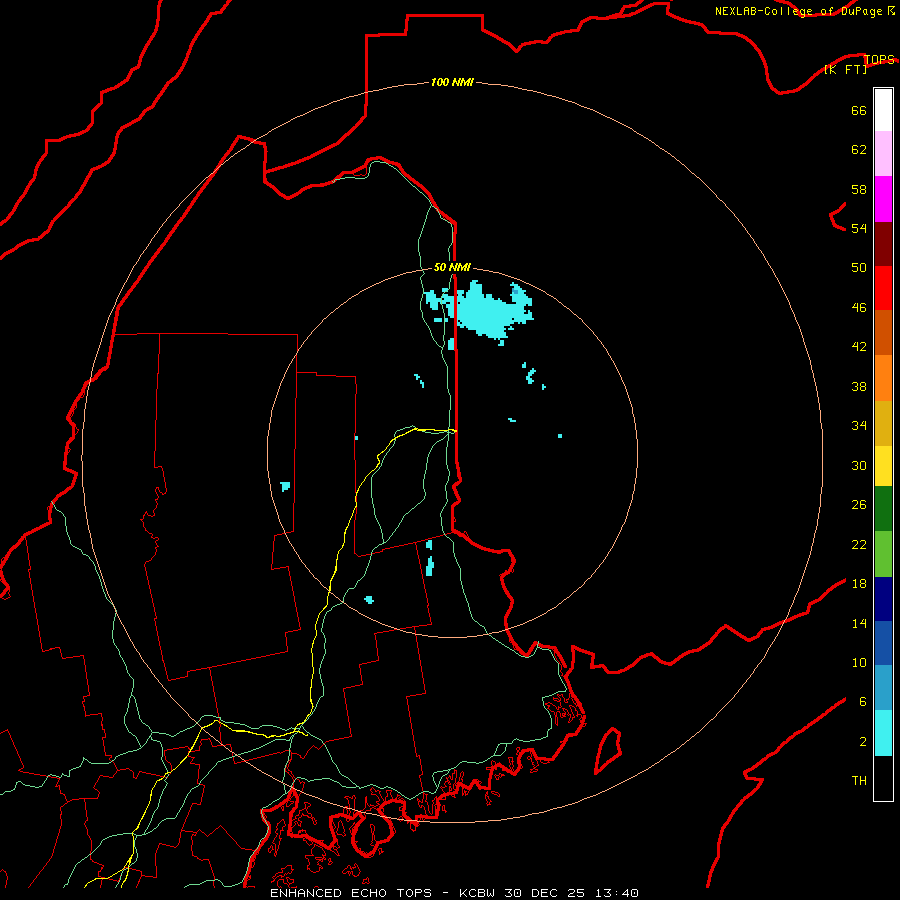Image resolution: width=900 pixels, height=900 pixels.
Task: Click the legend value 2
Action: [863, 742]
